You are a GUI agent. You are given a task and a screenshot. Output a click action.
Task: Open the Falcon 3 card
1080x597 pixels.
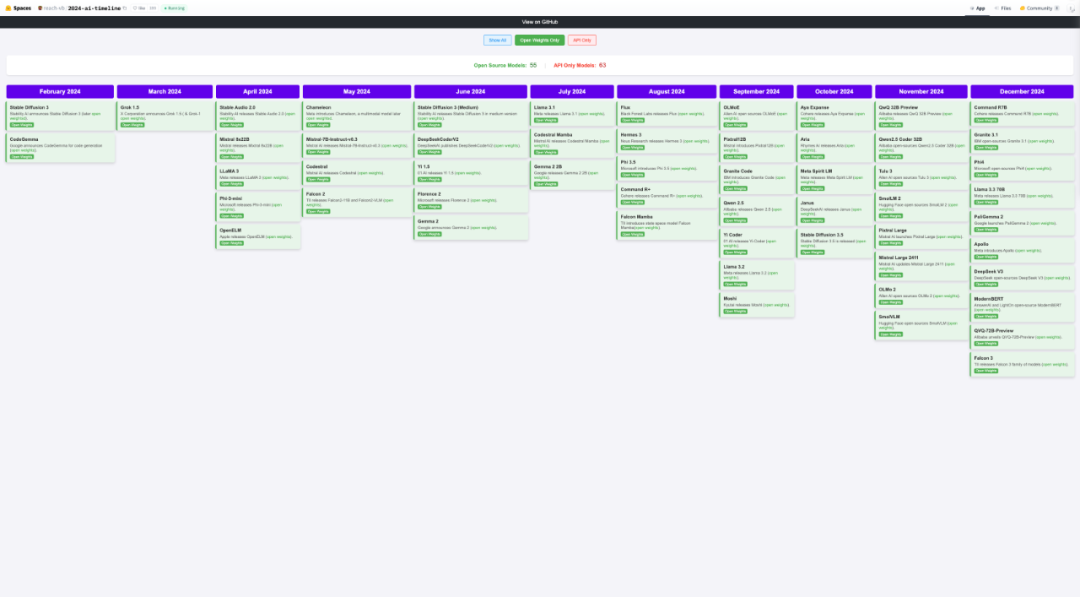(1022, 365)
